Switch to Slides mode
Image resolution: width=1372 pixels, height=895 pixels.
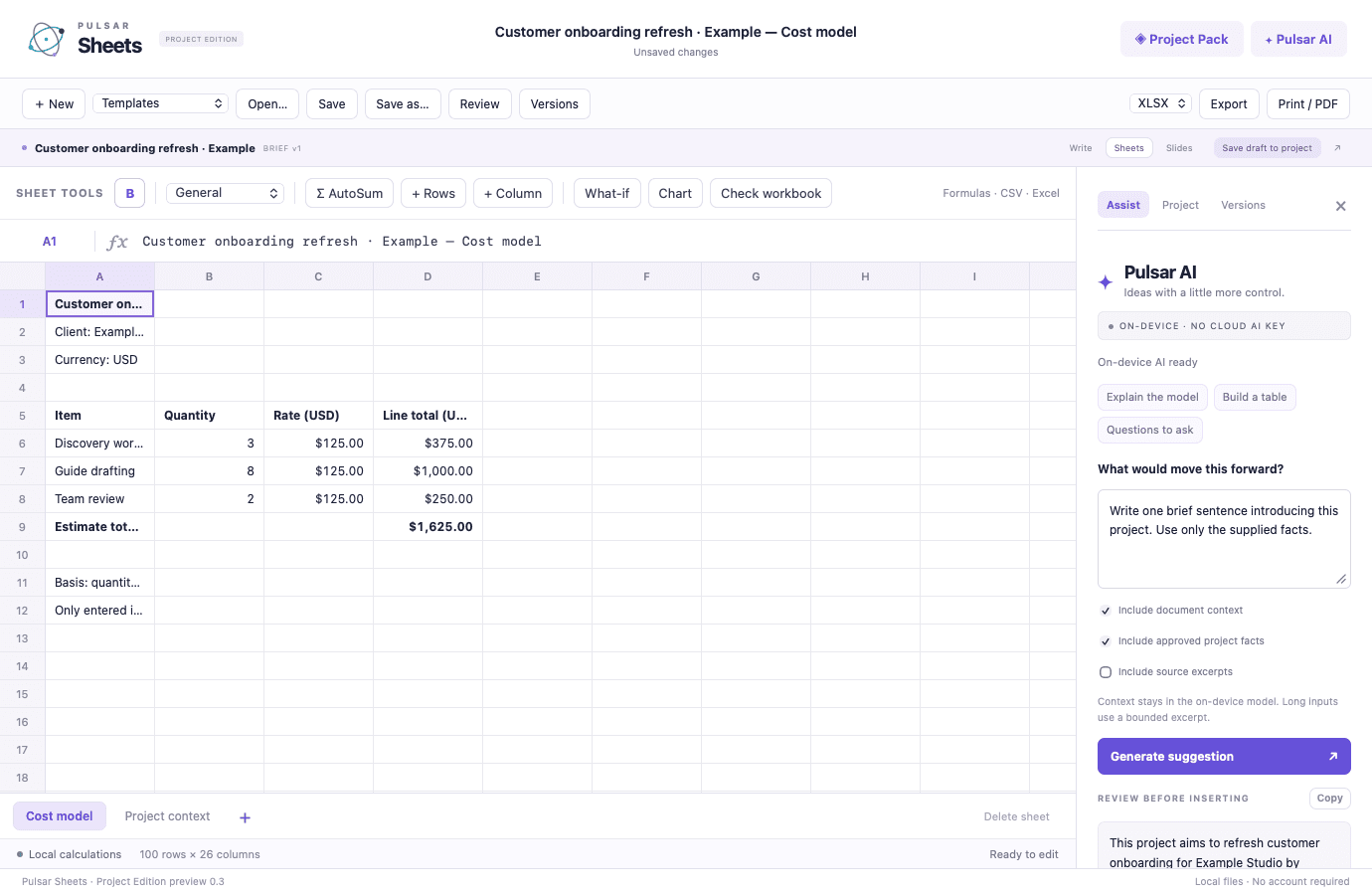(x=1179, y=148)
